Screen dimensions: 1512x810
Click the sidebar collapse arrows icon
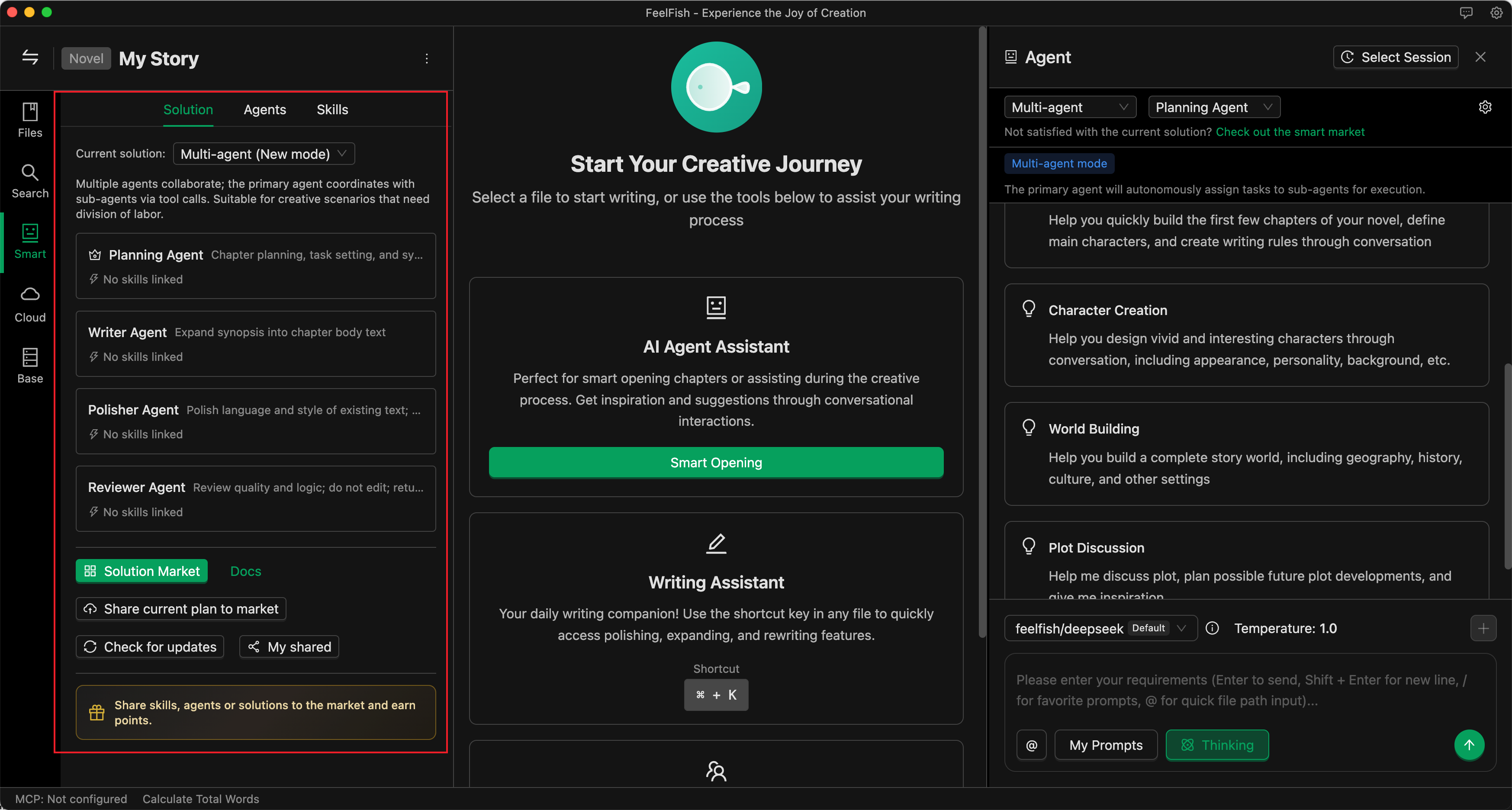[x=30, y=58]
